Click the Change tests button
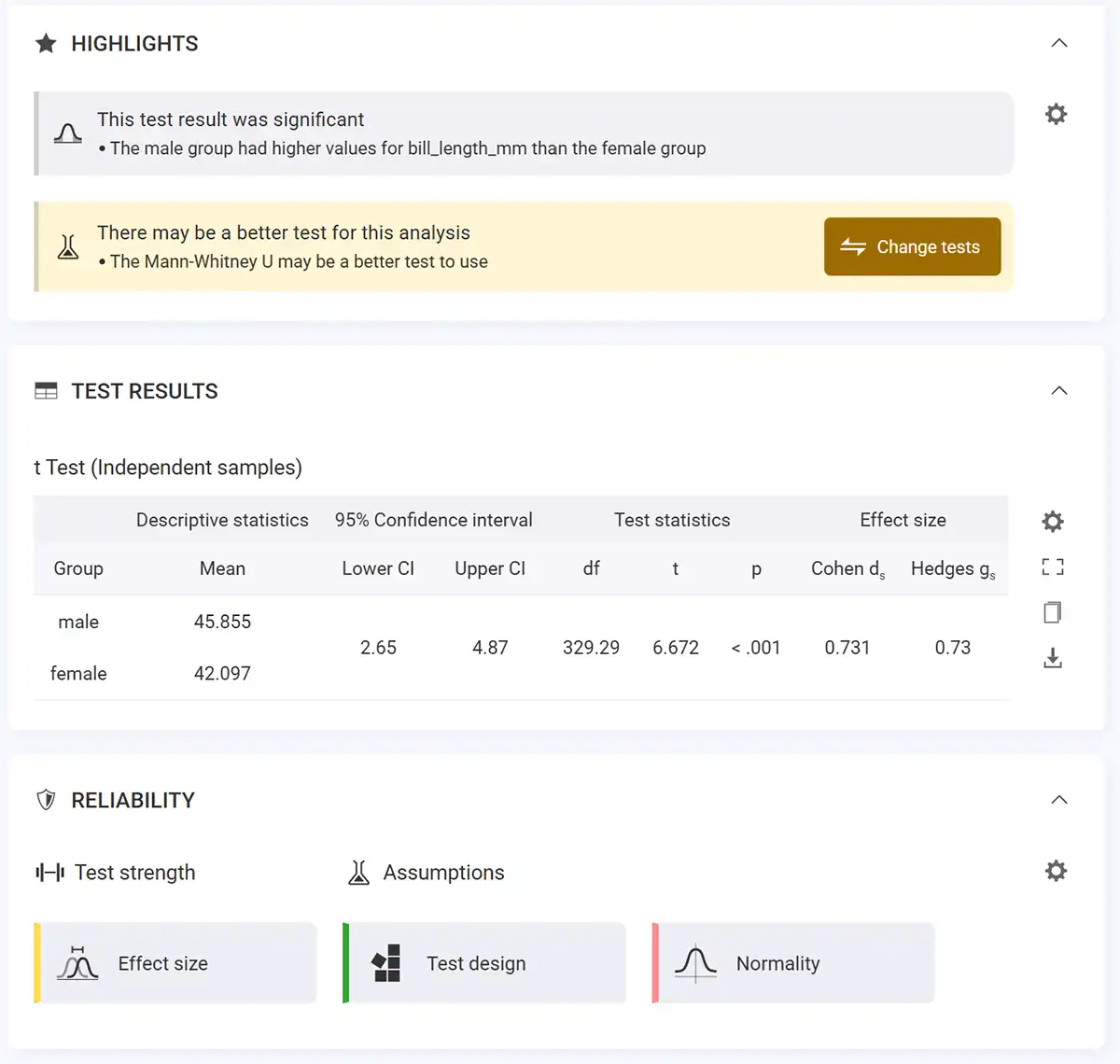 click(912, 246)
